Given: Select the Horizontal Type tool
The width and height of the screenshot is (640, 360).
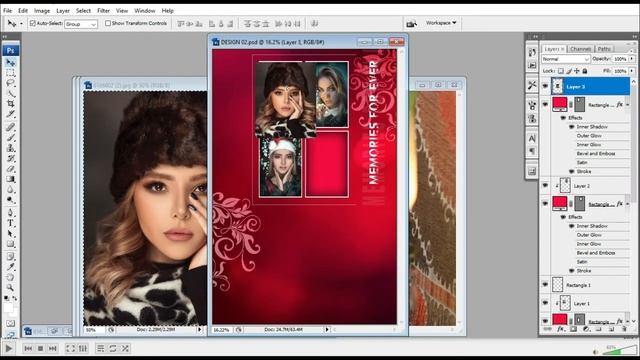Looking at the screenshot, I should (11, 223).
